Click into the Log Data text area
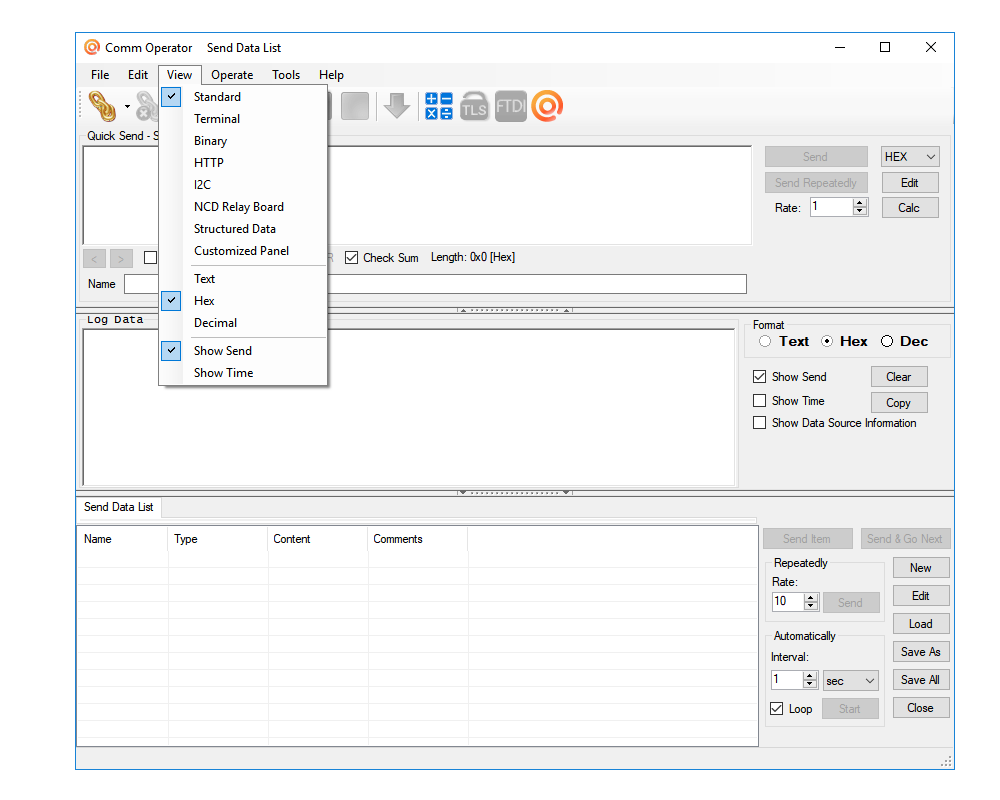 pyautogui.click(x=409, y=407)
